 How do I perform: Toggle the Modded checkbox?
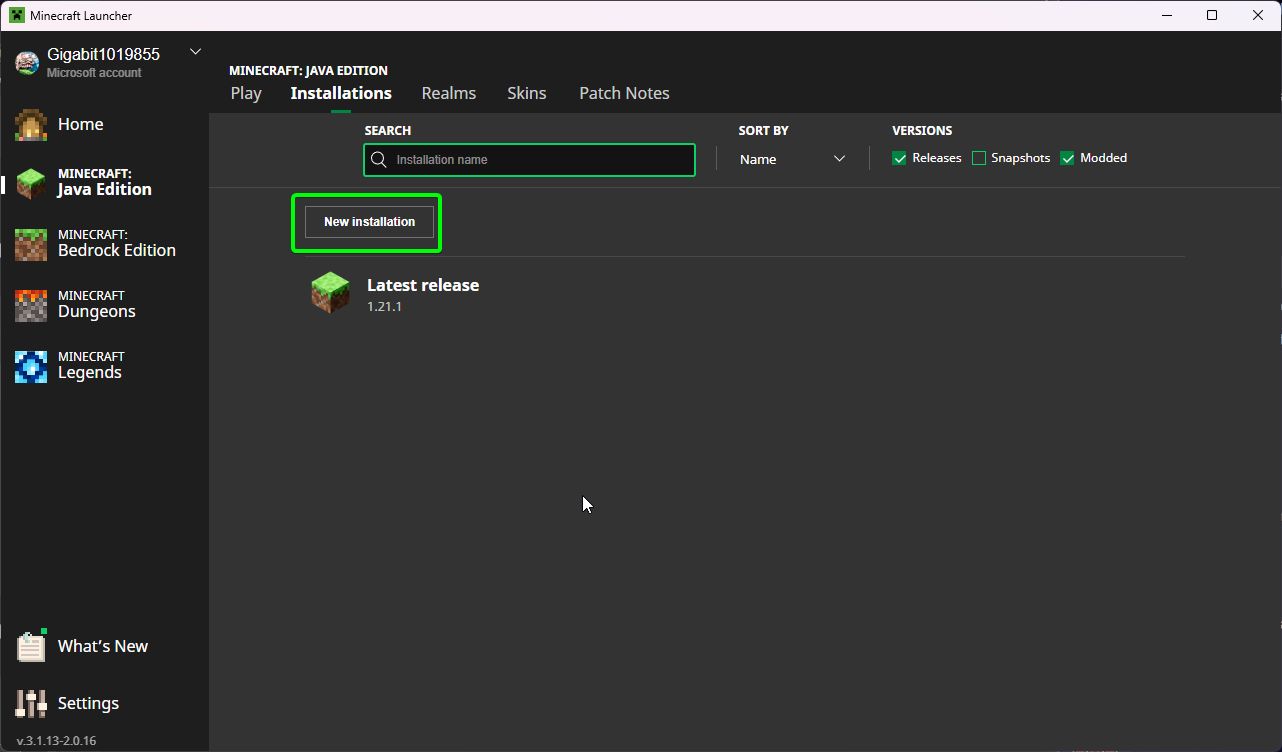(1067, 158)
